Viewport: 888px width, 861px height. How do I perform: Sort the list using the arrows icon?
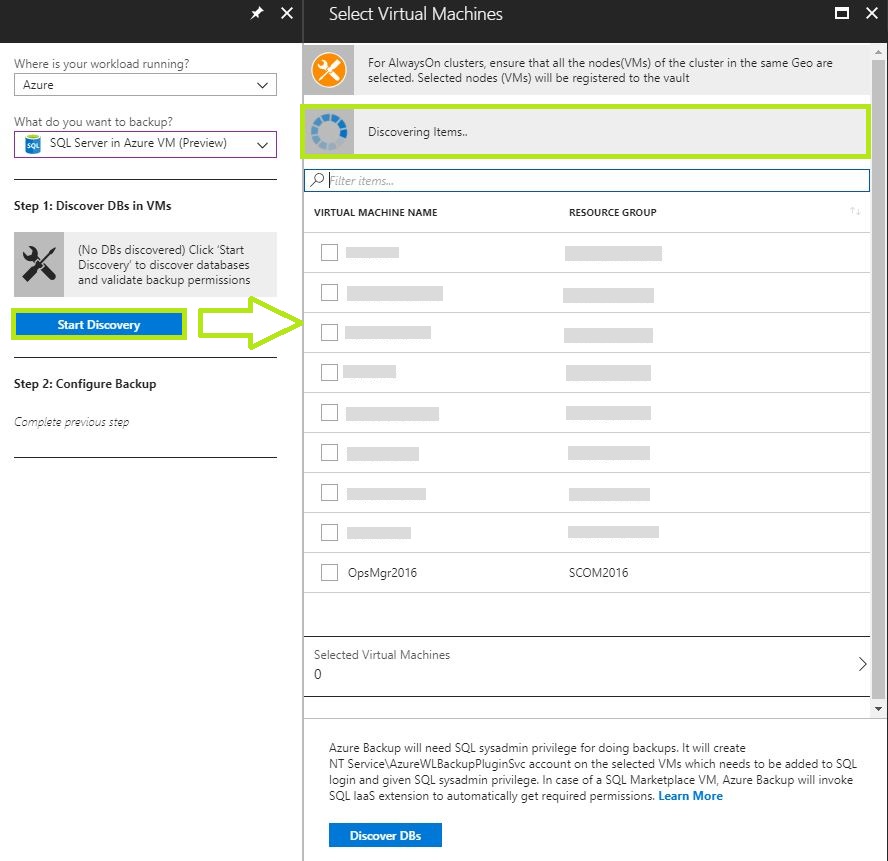point(855,211)
